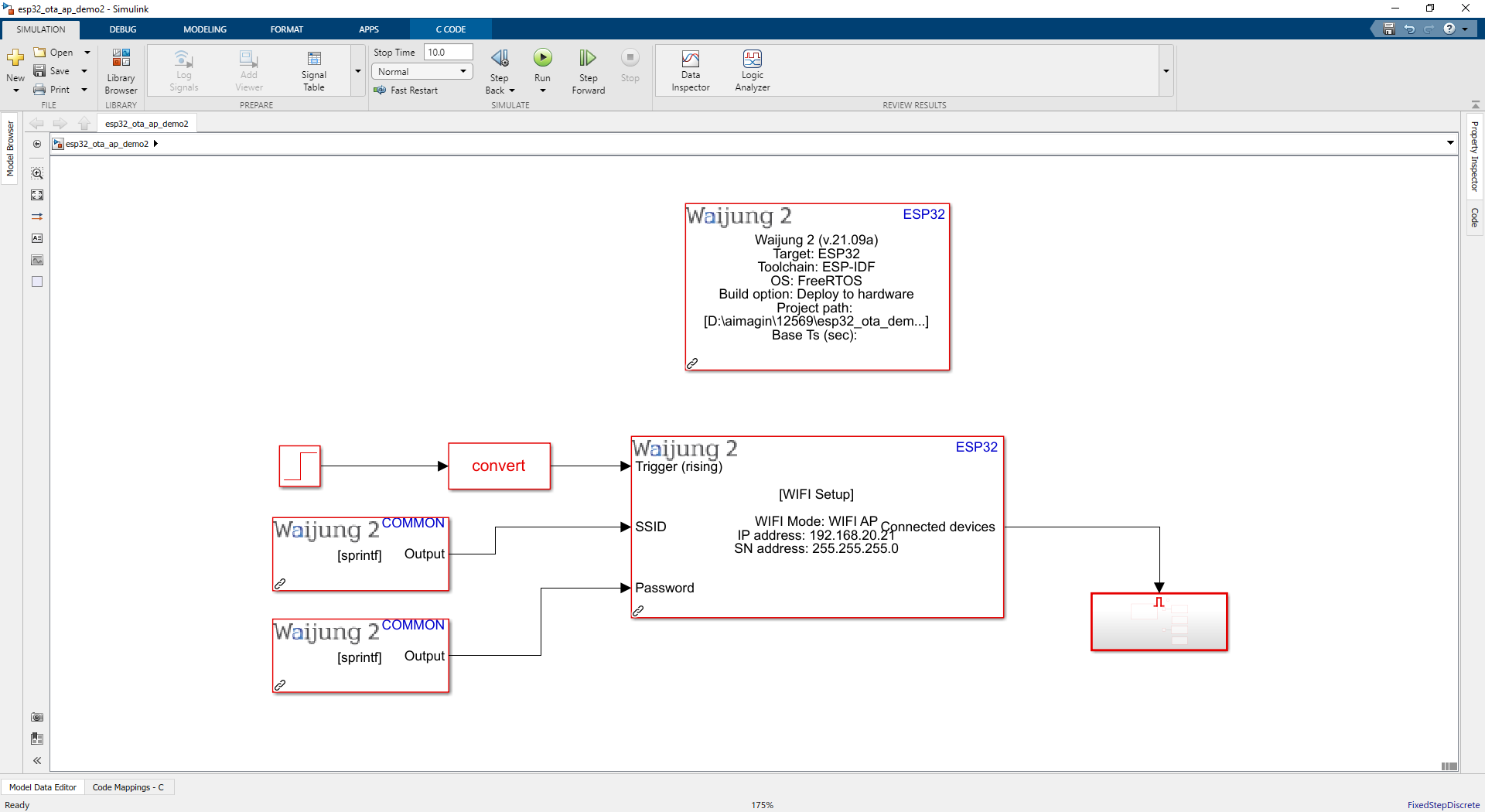Expand the Save dropdown arrow
Viewport: 1485px width, 812px height.
84,71
